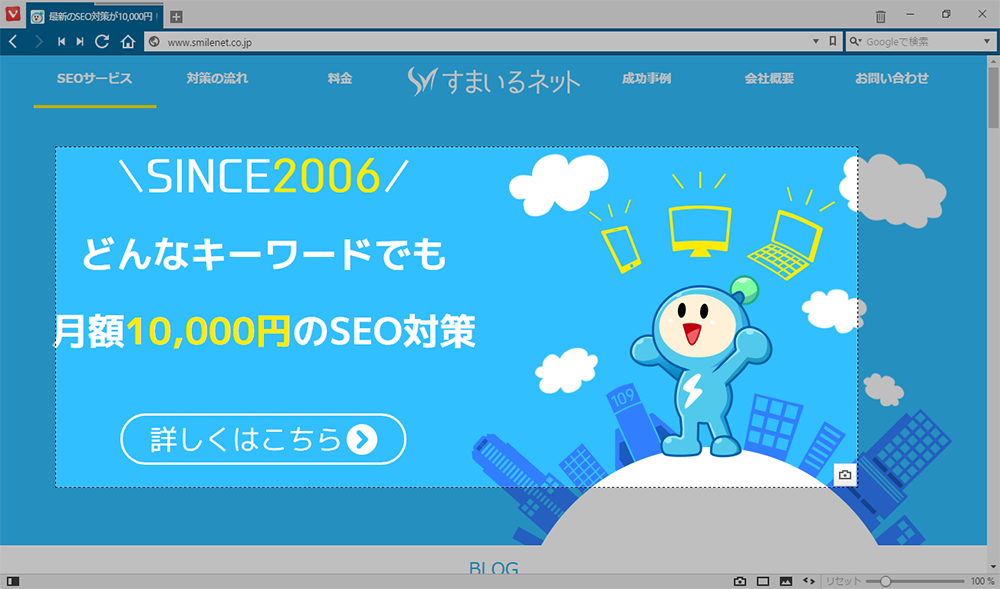The width and height of the screenshot is (1000, 589).
Task: Open the 成功事例 menu item
Action: pyautogui.click(x=647, y=78)
